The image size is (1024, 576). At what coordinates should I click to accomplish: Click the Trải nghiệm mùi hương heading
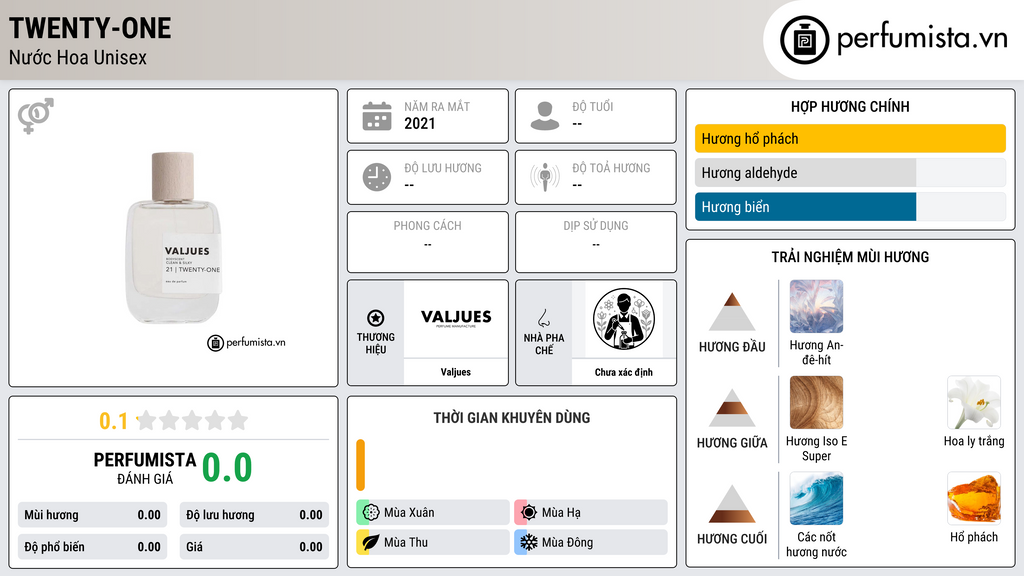pyautogui.click(x=850, y=257)
